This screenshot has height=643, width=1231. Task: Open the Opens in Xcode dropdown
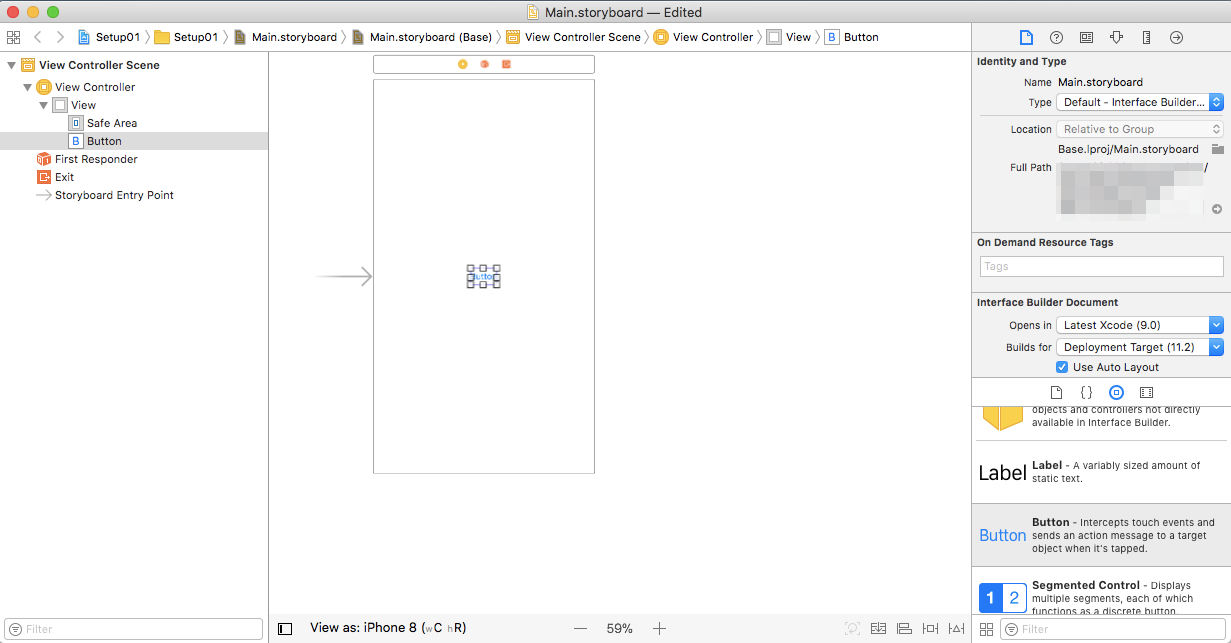(1140, 325)
